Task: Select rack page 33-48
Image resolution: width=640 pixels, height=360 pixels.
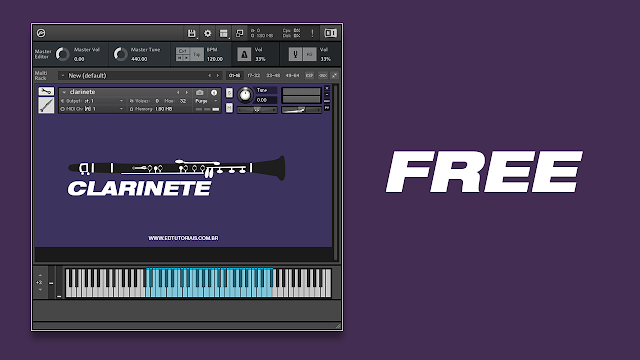Action: tap(273, 76)
